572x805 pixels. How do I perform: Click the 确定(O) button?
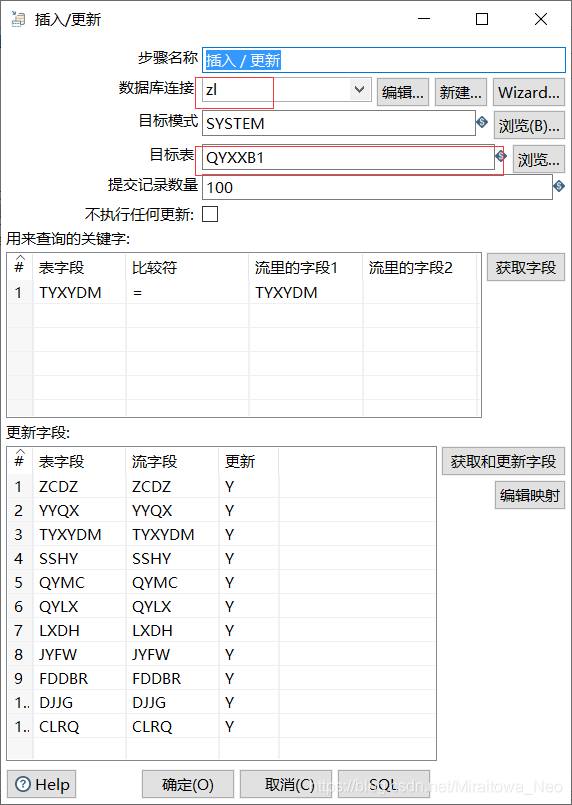pyautogui.click(x=188, y=784)
